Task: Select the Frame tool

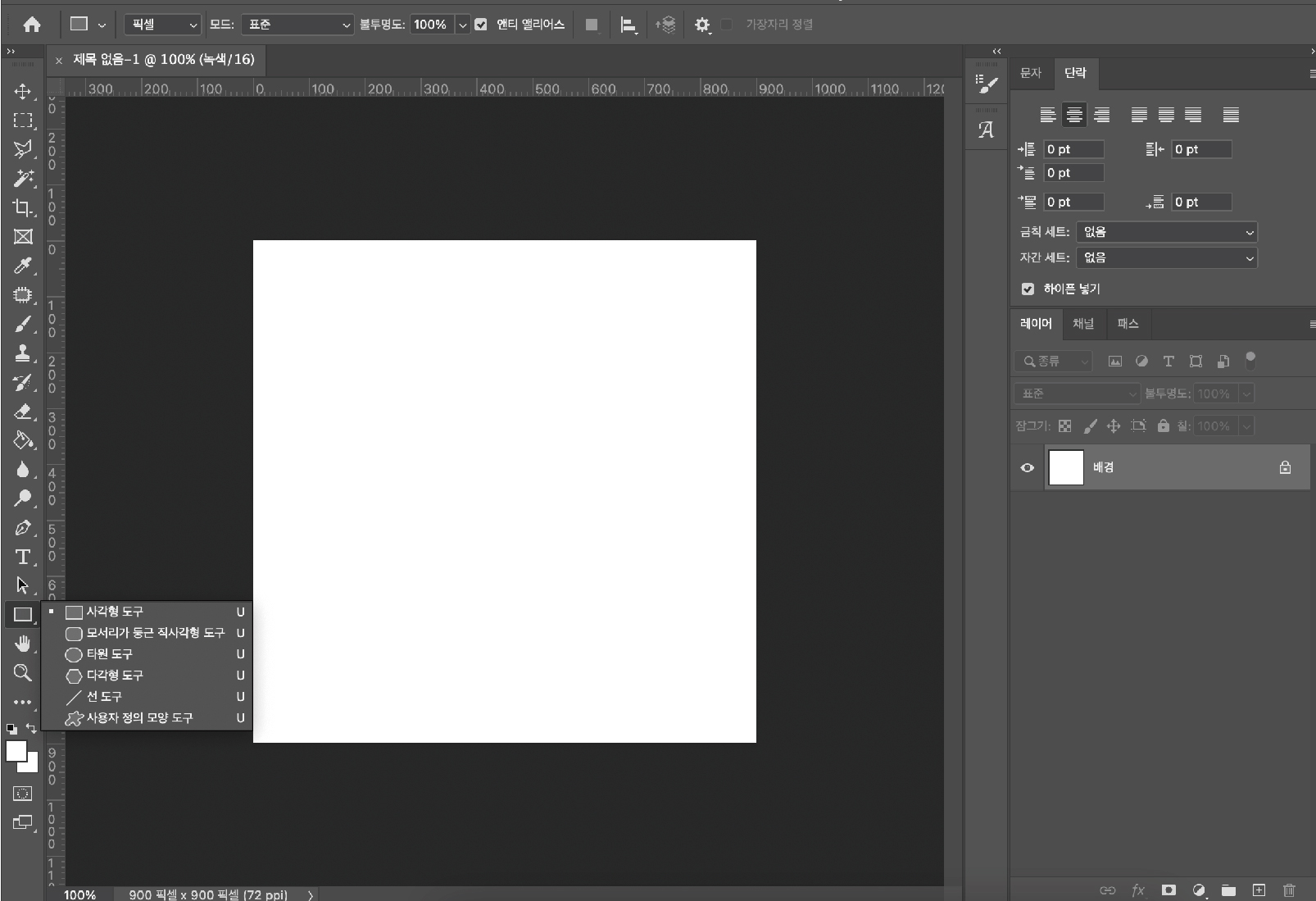Action: [23, 237]
